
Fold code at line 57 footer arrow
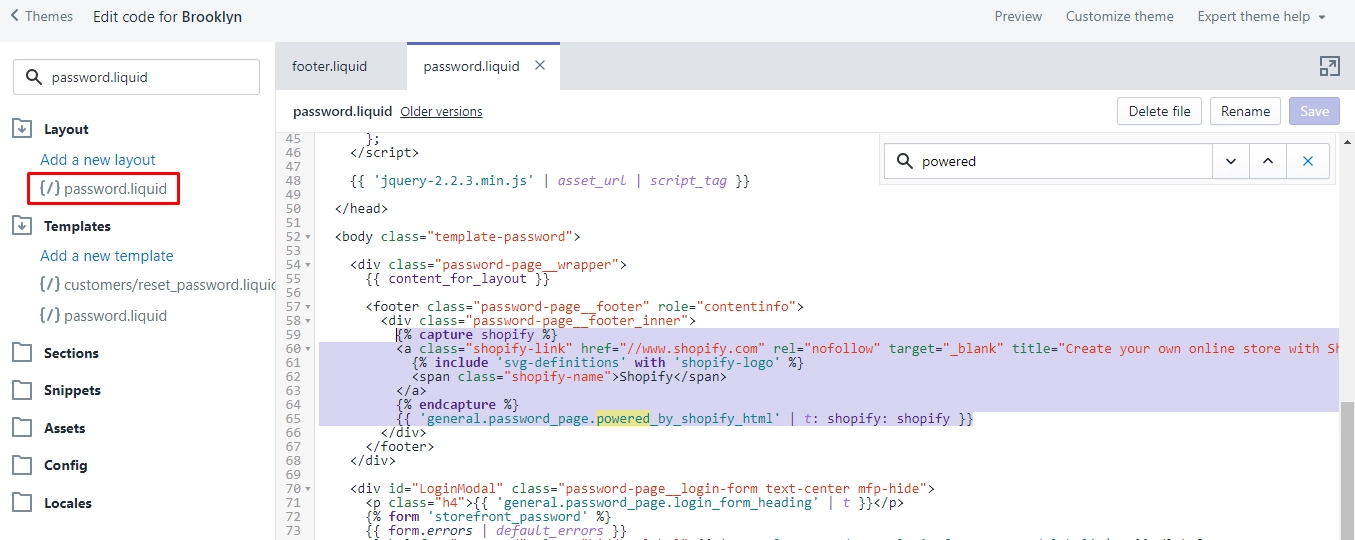coord(308,306)
